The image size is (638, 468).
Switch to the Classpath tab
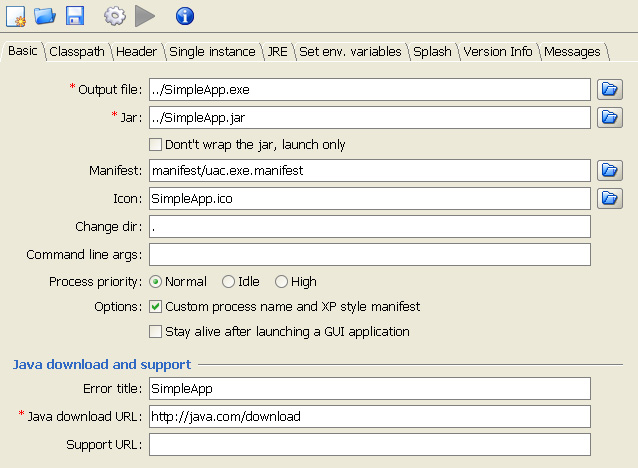(79, 52)
